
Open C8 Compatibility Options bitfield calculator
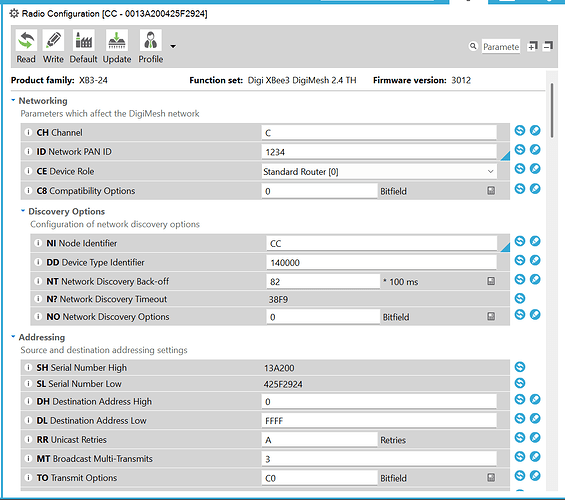[491, 191]
